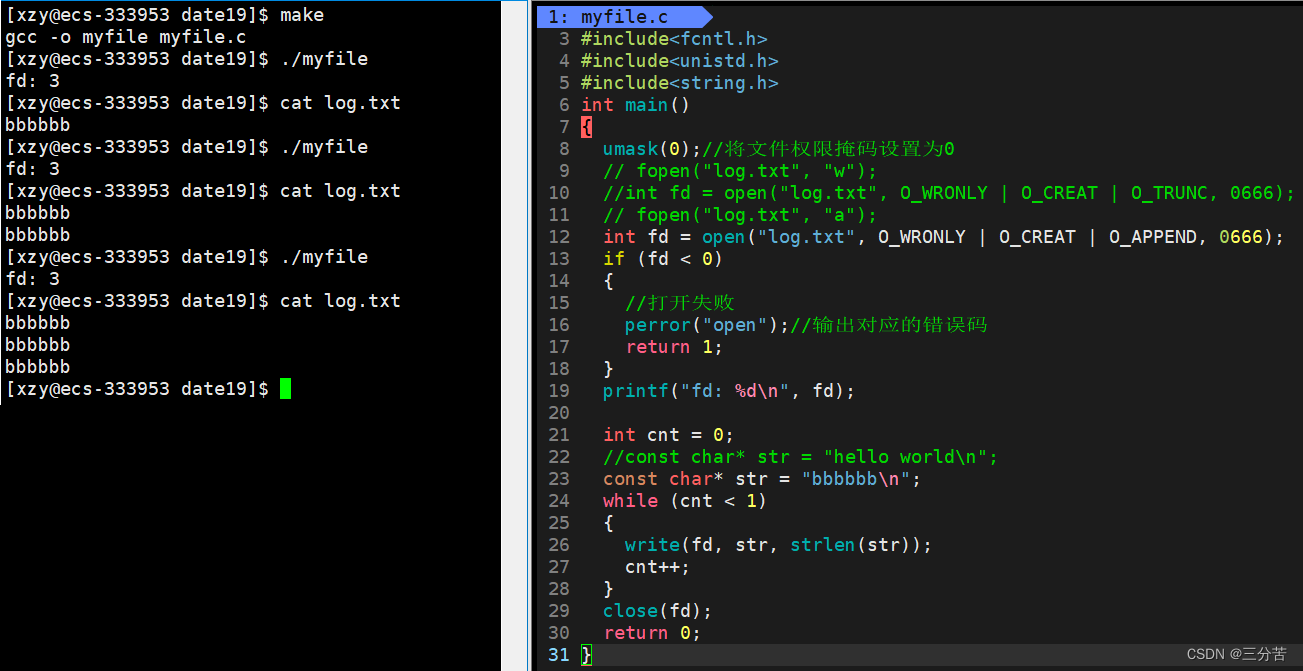Click the #include<unistd.h> line
Viewport: 1303px width, 671px height.
(x=679, y=61)
